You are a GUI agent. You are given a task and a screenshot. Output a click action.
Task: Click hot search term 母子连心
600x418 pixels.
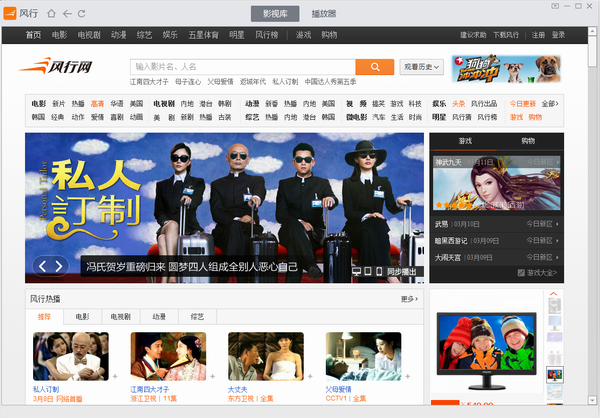(188, 82)
